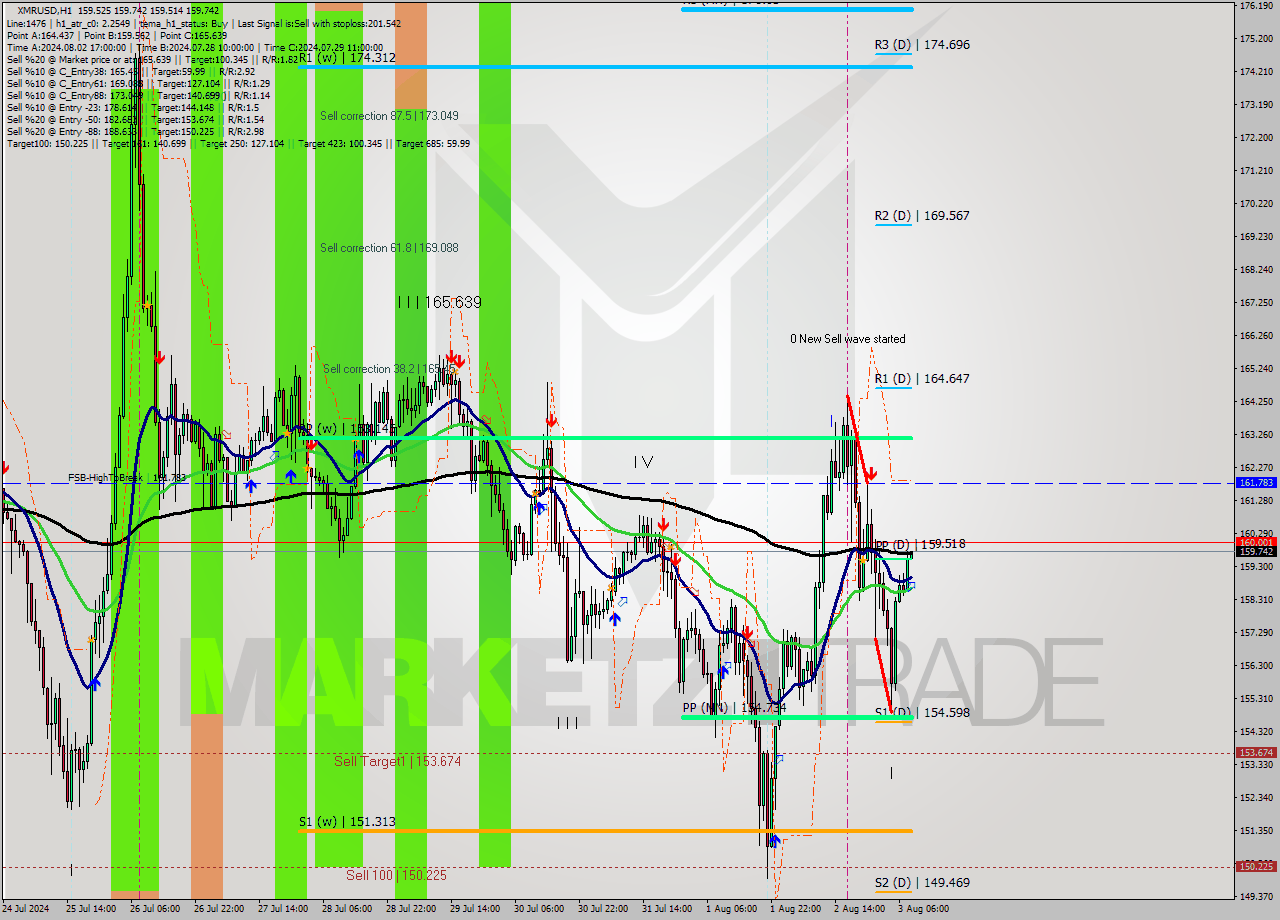Click the 156.300 price scale label
This screenshot has width=1280, height=920.
[x=1256, y=665]
